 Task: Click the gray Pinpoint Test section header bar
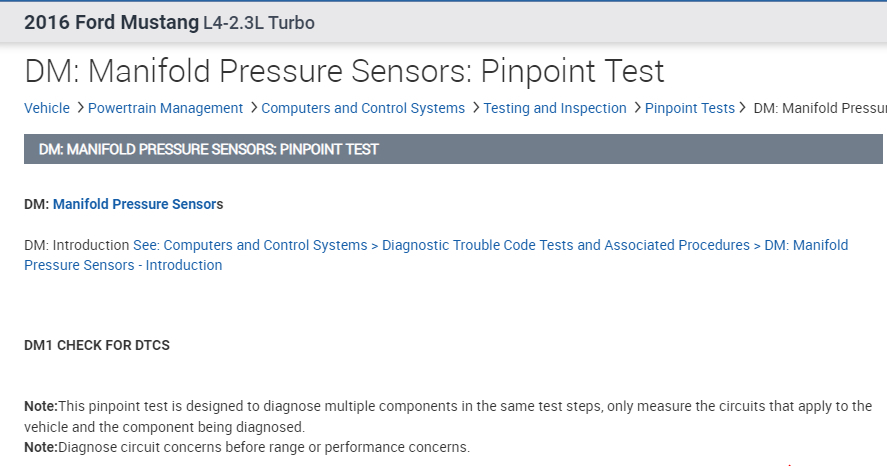(x=453, y=149)
